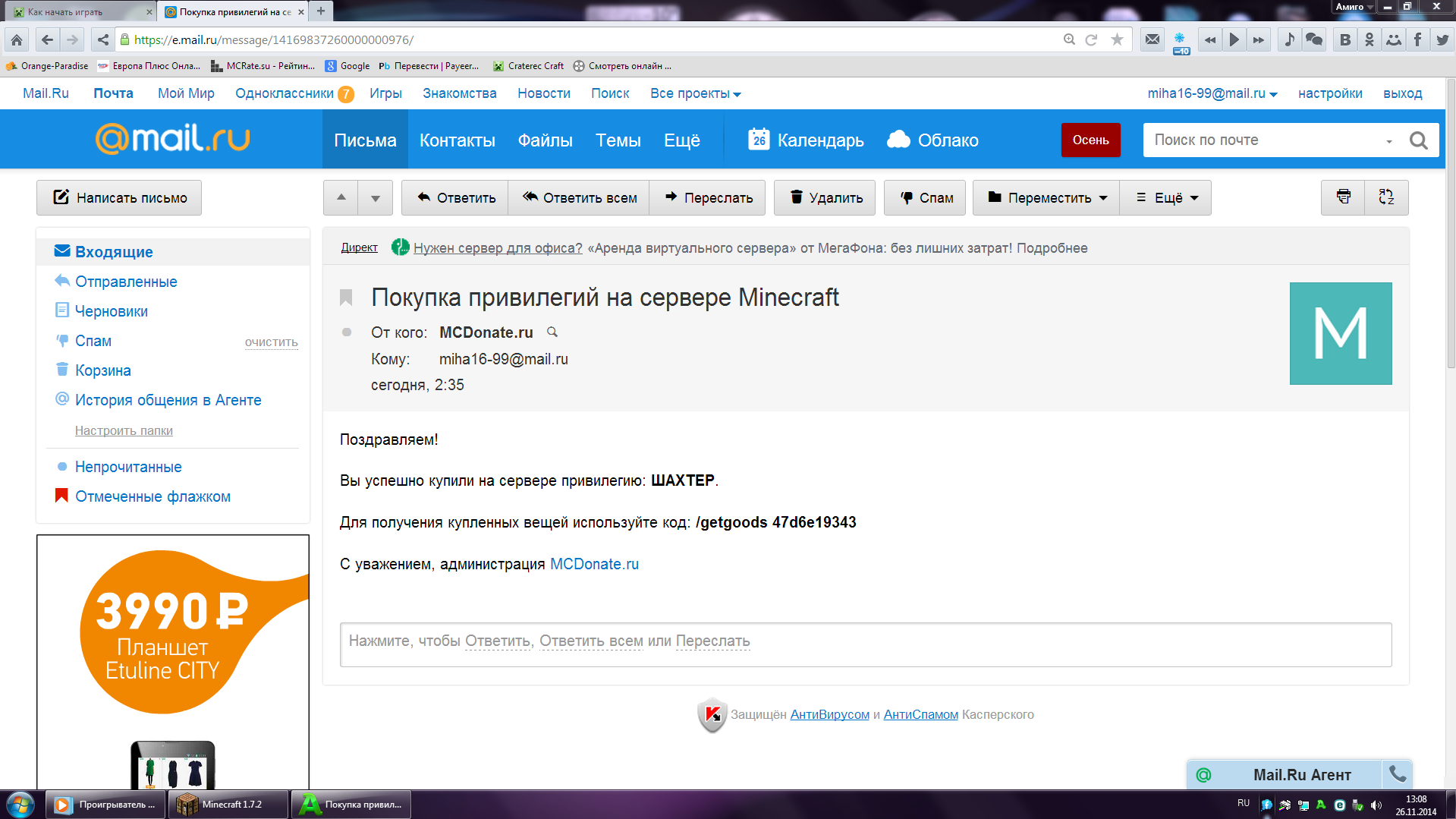Click the mail envelope toolbar icon

(x=1153, y=39)
